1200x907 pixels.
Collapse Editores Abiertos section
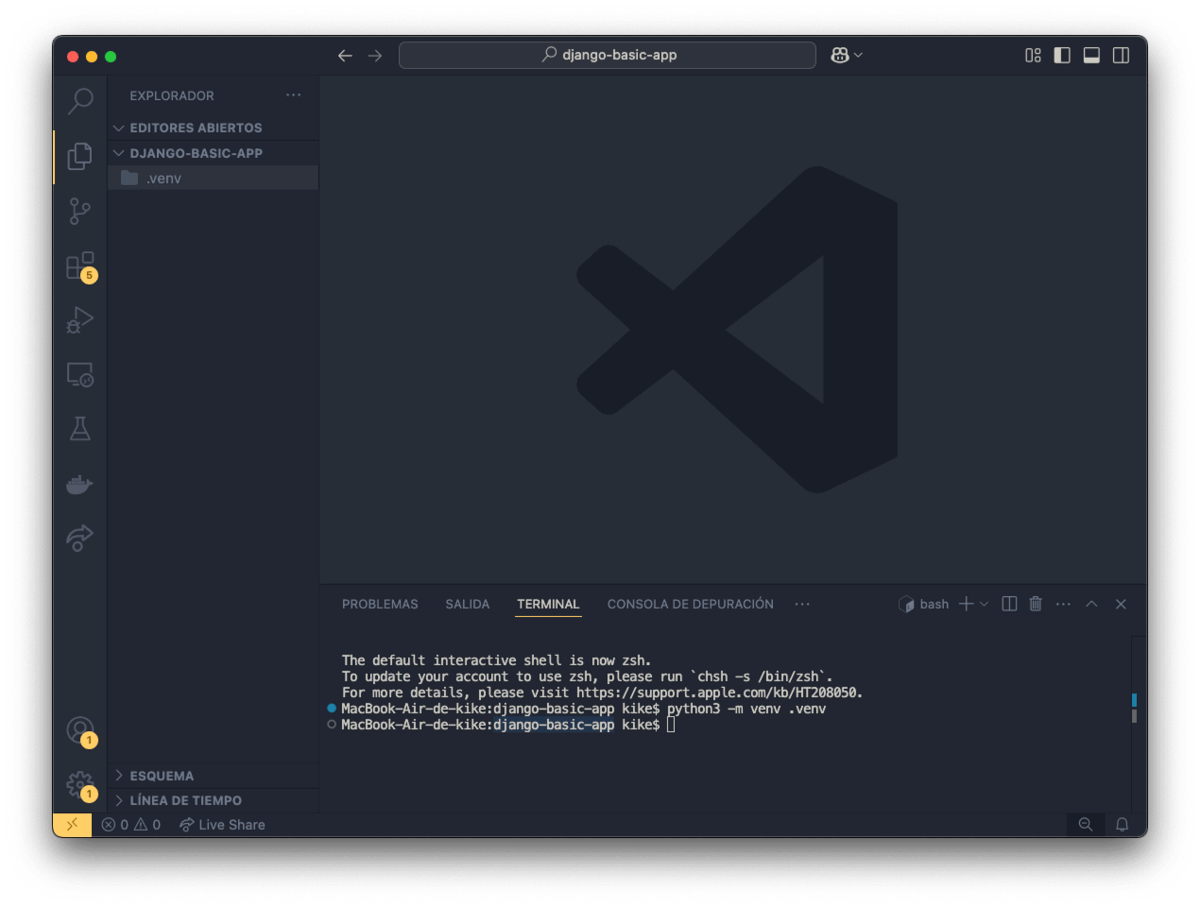213,128
